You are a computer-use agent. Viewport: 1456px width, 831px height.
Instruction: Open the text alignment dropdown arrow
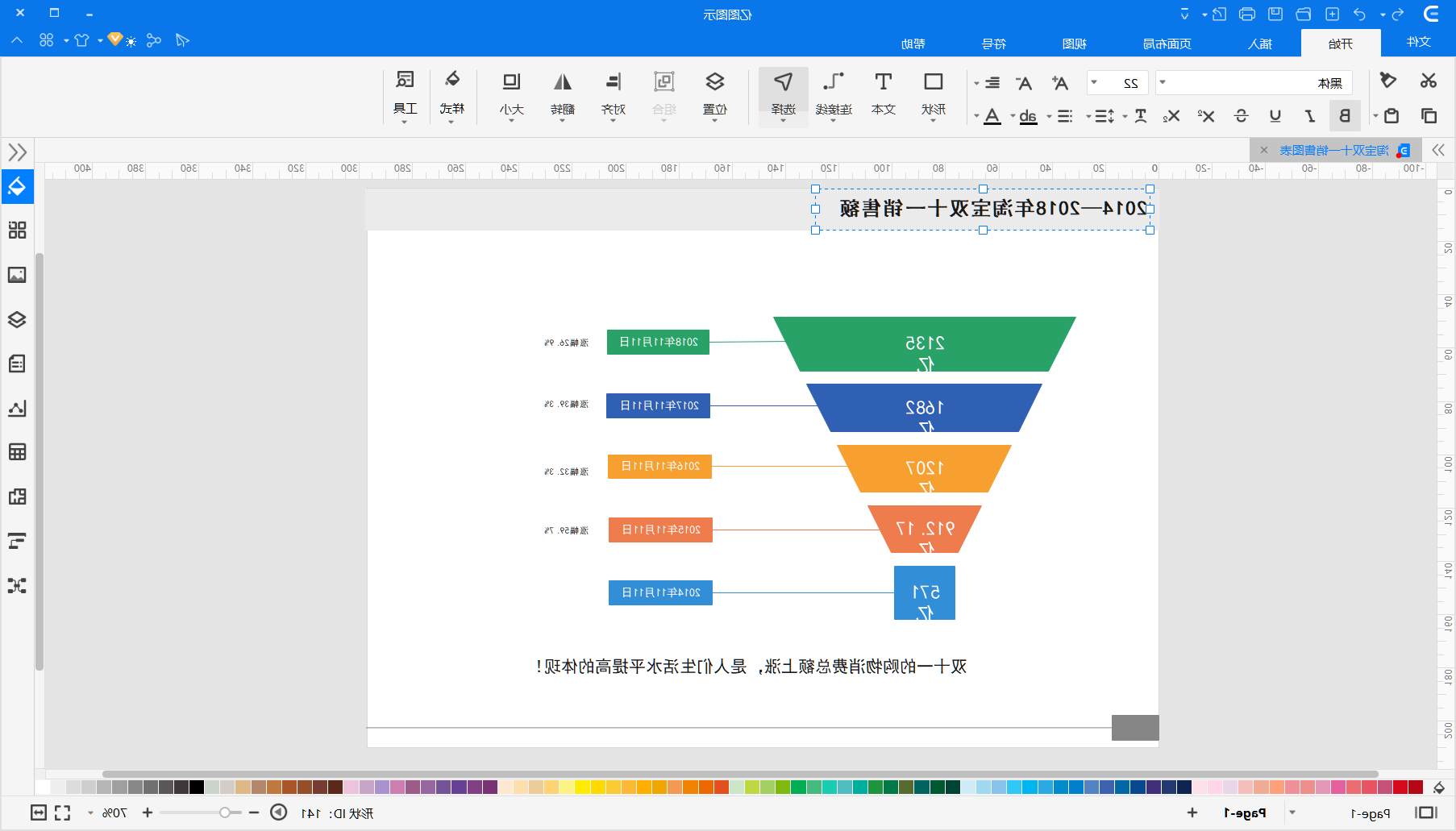[976, 83]
